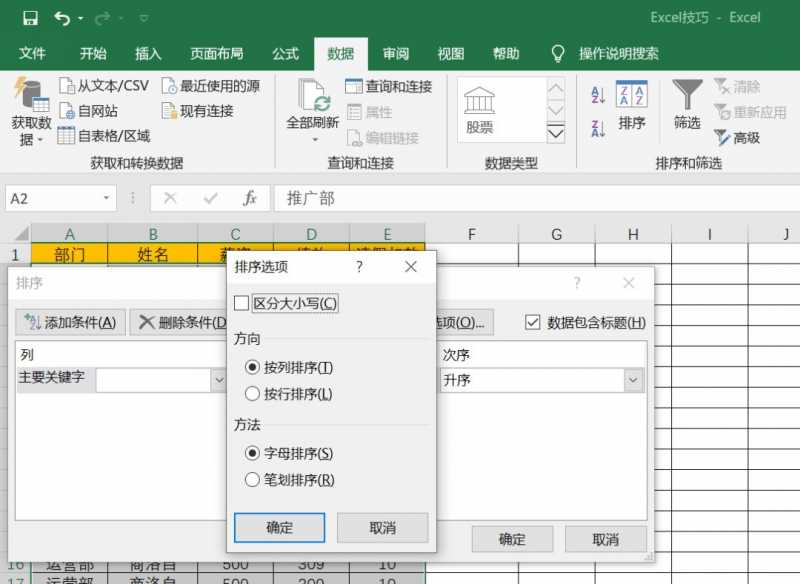
Task: Open the 页面布局 tab
Action: [x=217, y=54]
